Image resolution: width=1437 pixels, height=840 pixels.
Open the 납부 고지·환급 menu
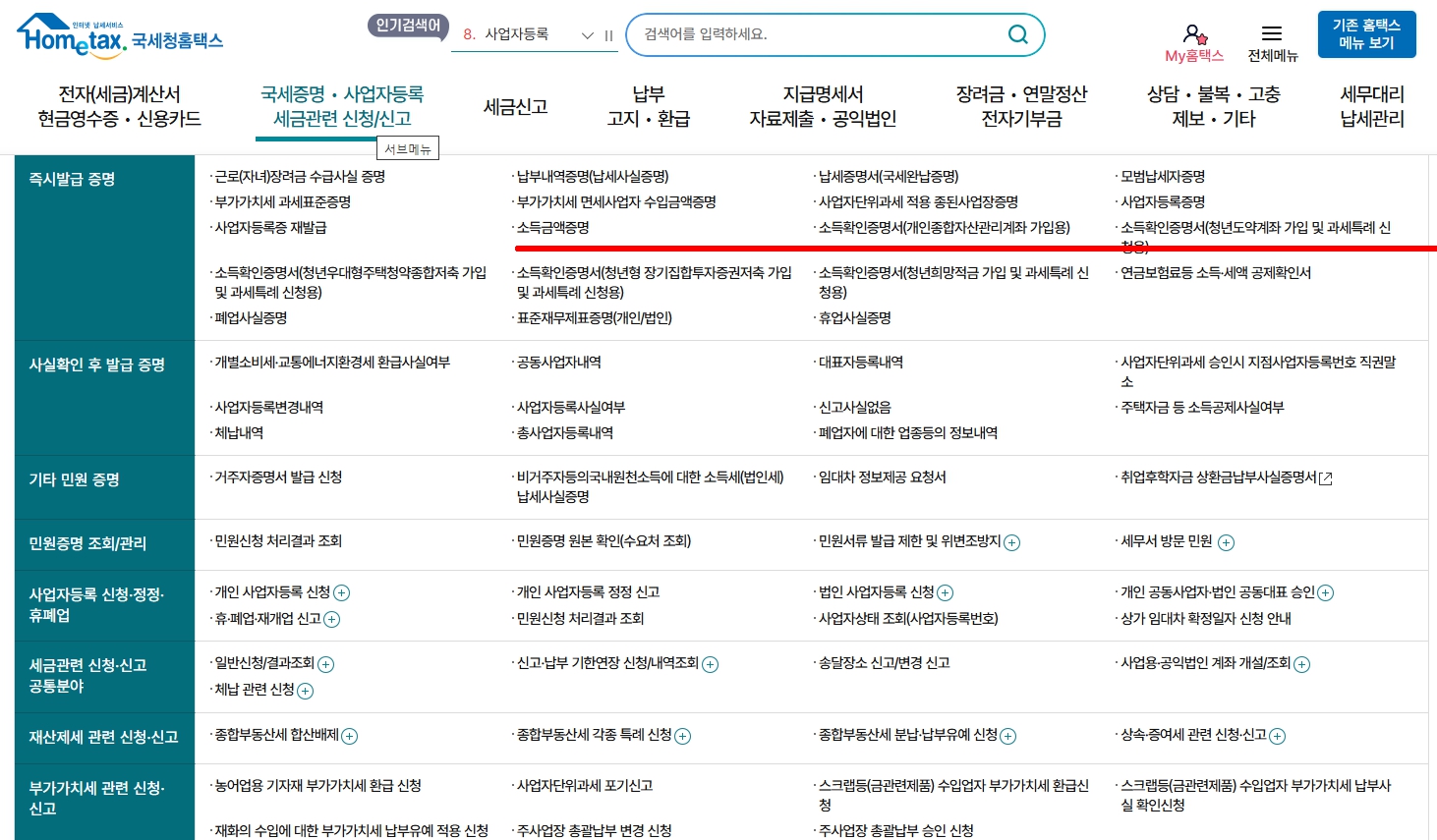[649, 106]
